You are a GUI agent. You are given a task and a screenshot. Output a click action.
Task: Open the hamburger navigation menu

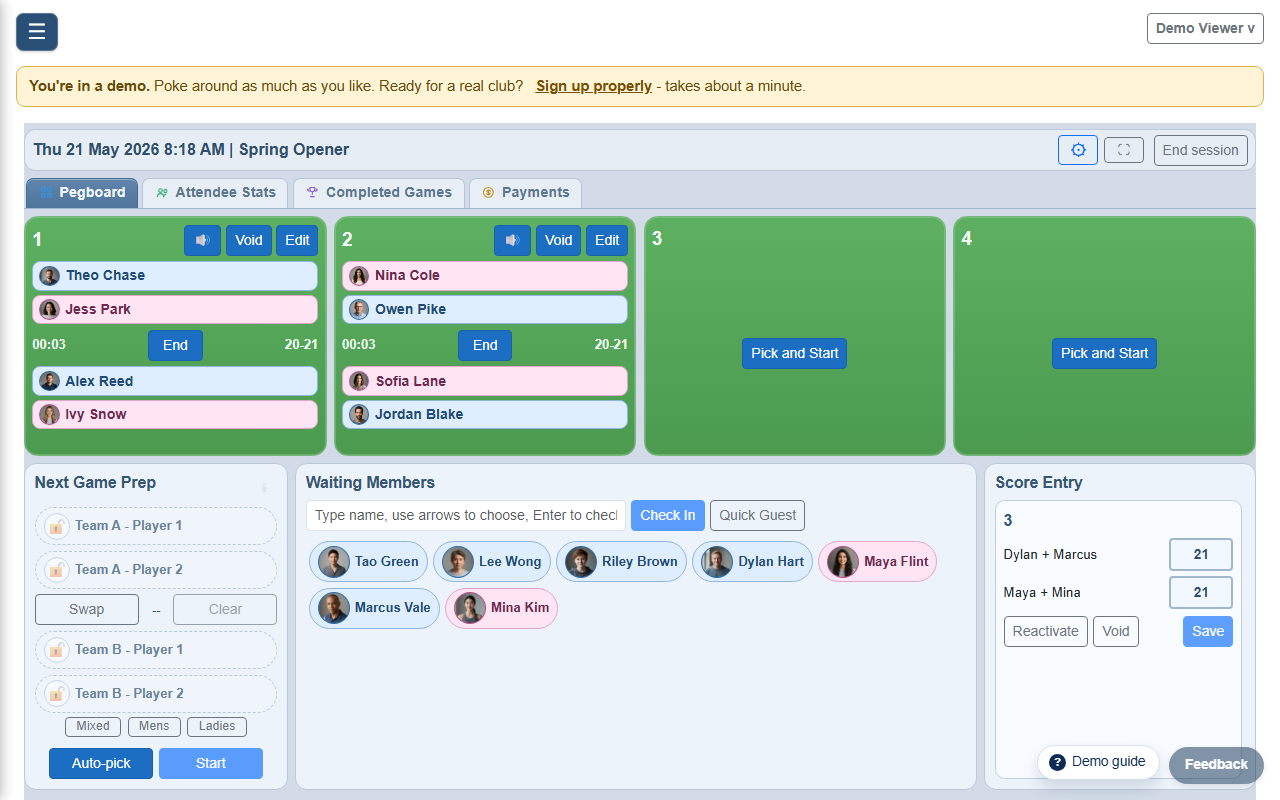coord(37,32)
